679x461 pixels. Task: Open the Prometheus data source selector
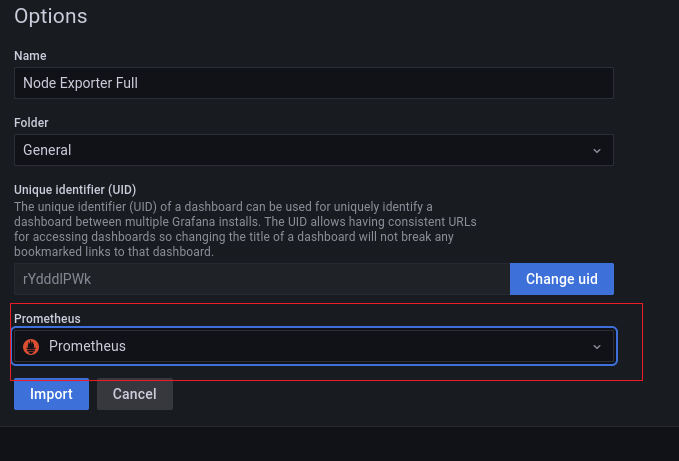click(314, 346)
